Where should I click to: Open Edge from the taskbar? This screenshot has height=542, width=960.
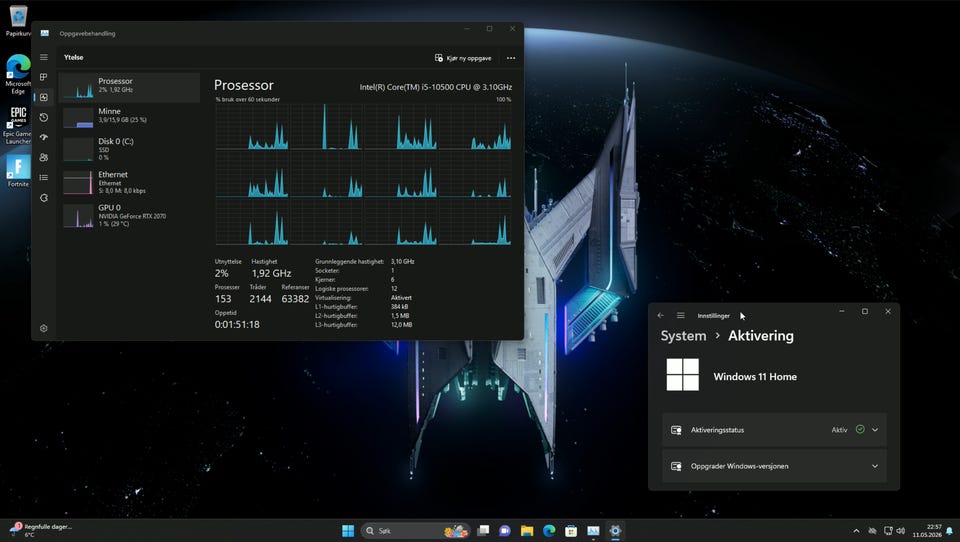549,530
